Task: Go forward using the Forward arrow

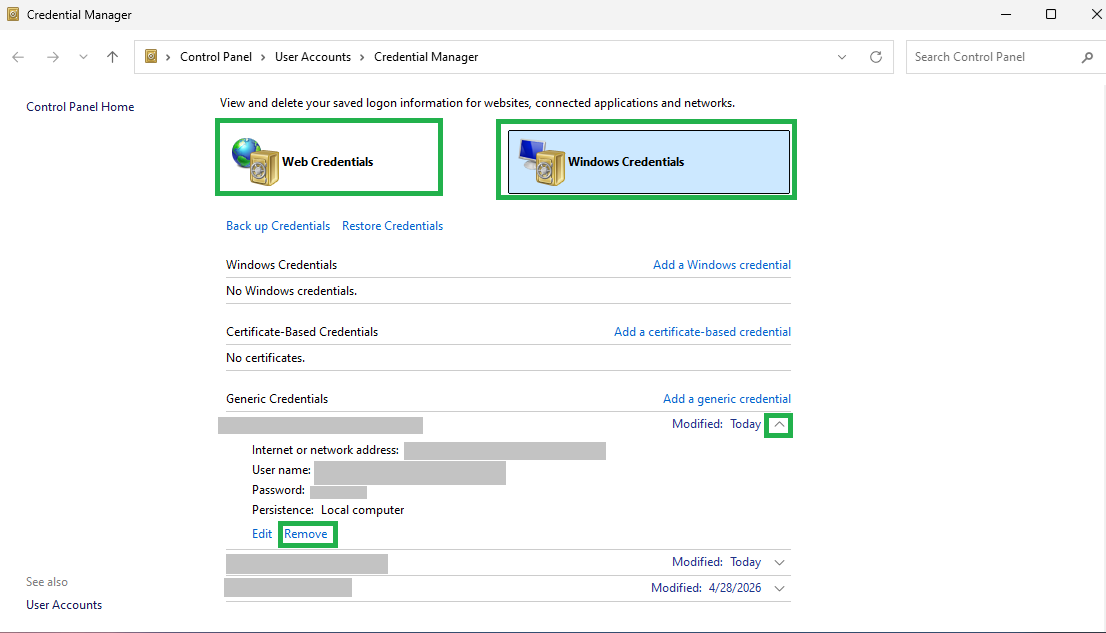Action: [x=53, y=57]
